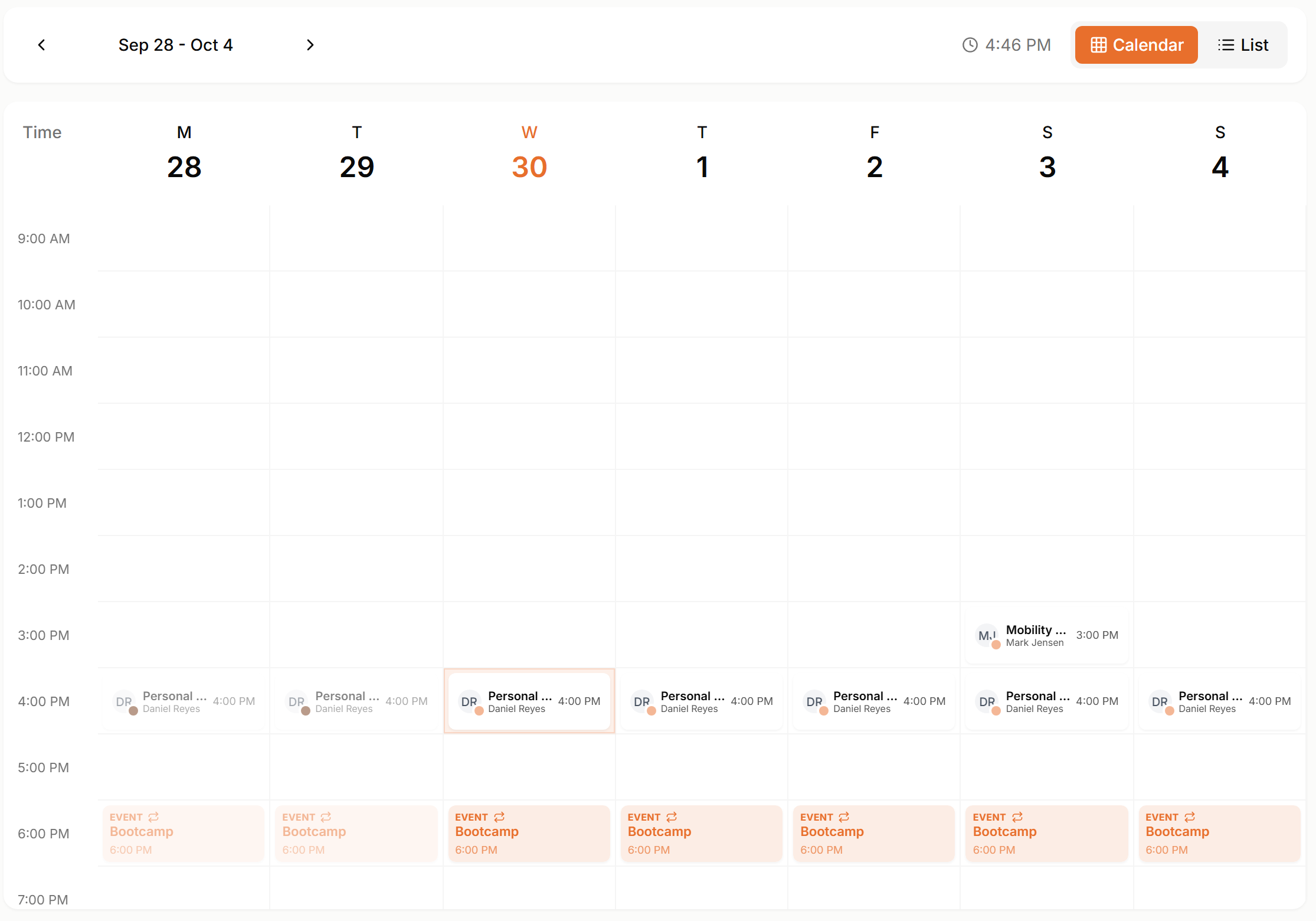Open Wednesday 30 Personal session with Daniel Reyes

[529, 701]
